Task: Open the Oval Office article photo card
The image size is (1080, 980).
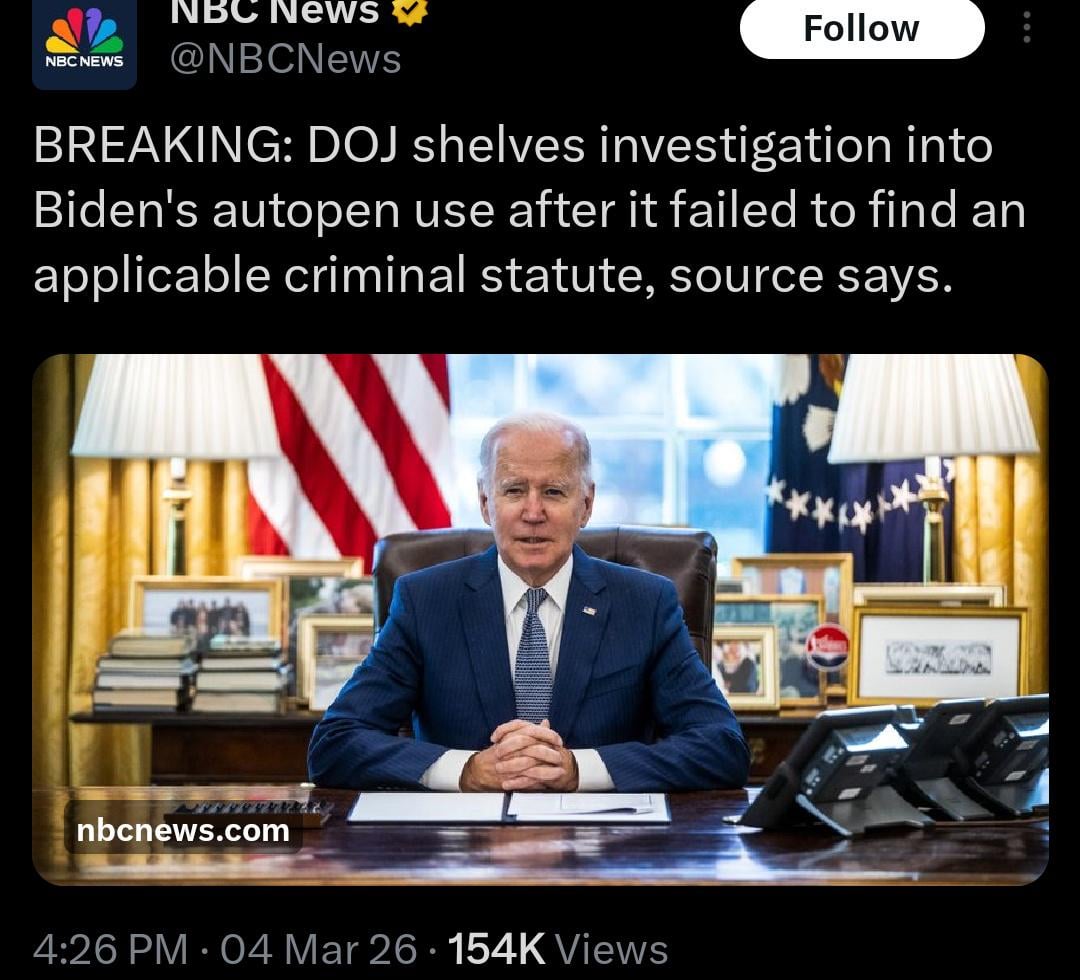Action: point(540,619)
